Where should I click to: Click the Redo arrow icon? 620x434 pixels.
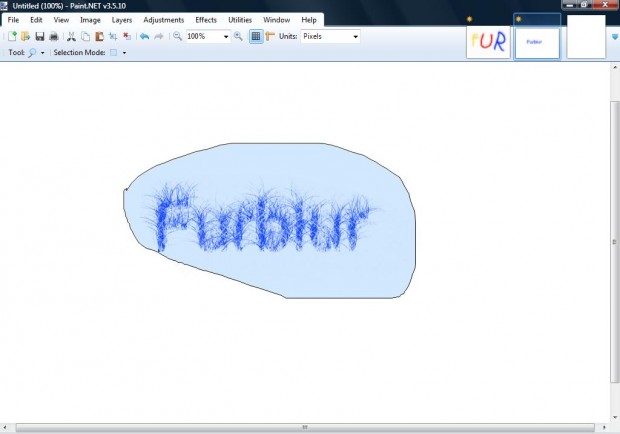click(x=159, y=36)
